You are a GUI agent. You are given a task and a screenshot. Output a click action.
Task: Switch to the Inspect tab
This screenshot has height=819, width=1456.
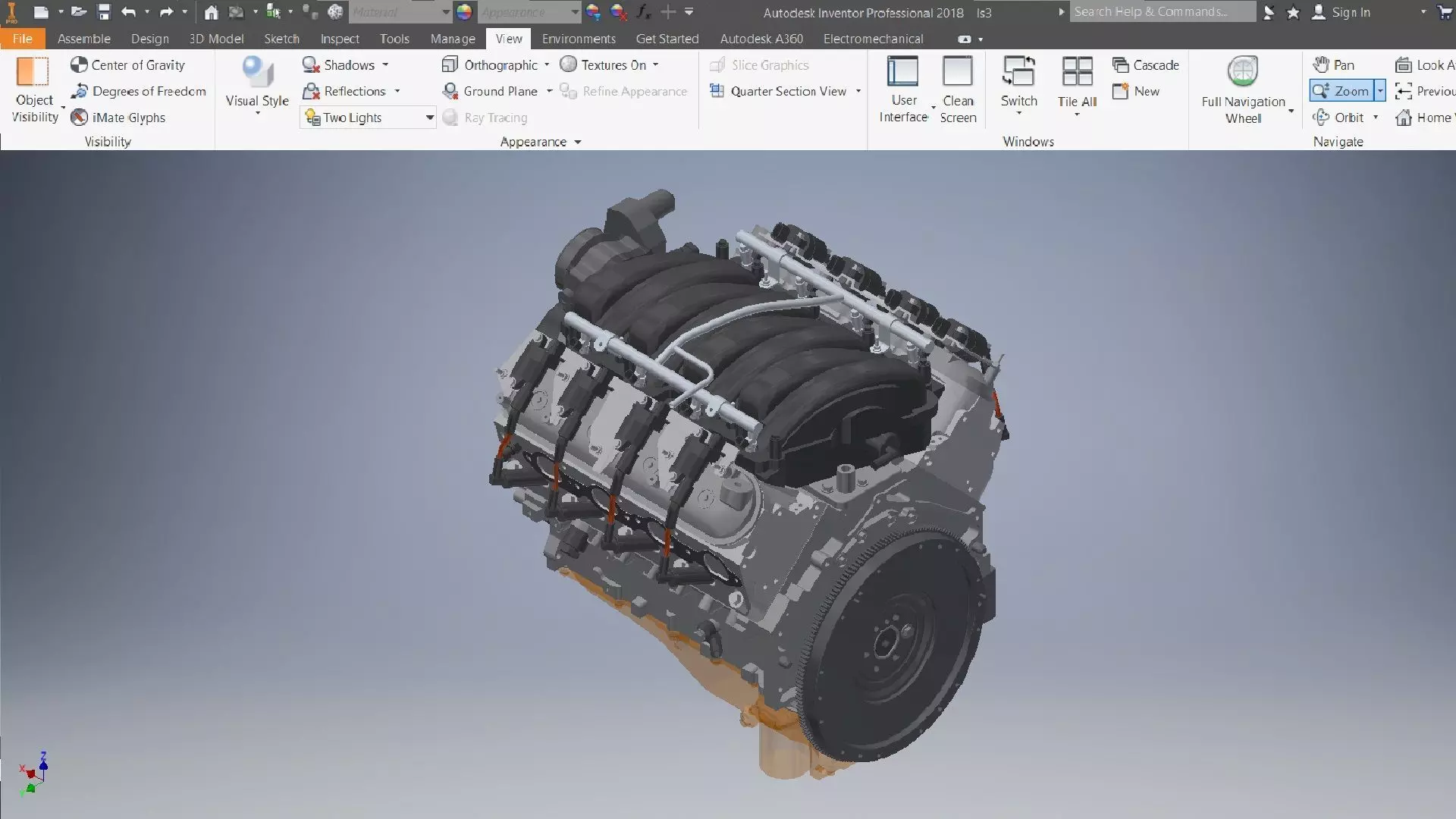point(340,39)
